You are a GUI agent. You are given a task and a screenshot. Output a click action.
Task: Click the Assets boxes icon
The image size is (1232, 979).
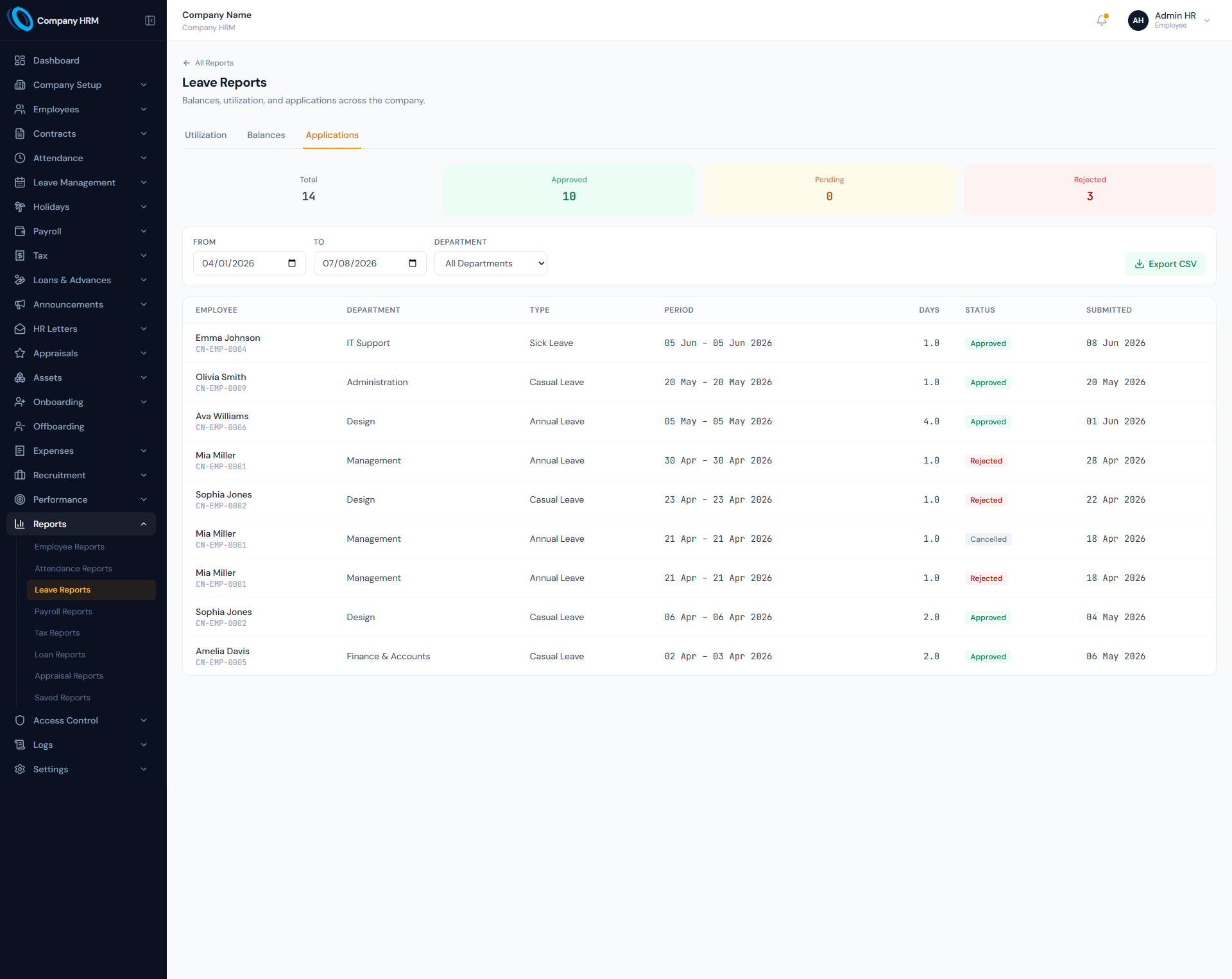tap(20, 377)
